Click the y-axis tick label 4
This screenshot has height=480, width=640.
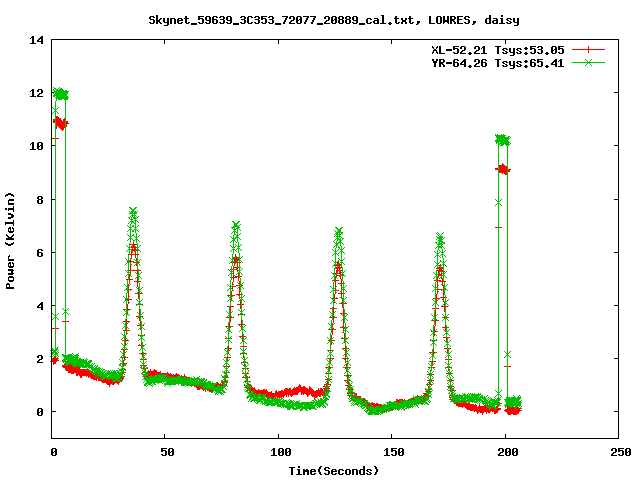[x=40, y=306]
